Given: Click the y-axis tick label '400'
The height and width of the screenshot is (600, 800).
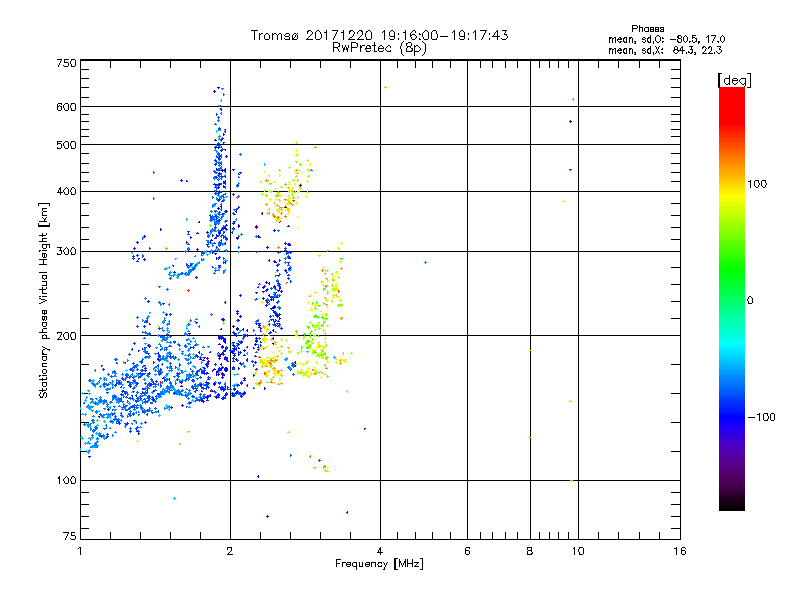Looking at the screenshot, I should click(x=67, y=192).
